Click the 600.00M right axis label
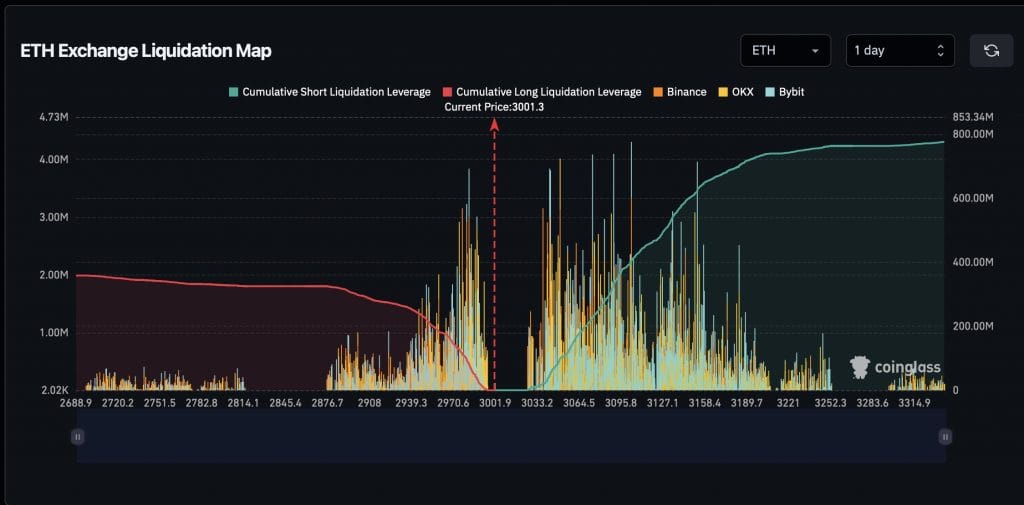 (x=972, y=198)
